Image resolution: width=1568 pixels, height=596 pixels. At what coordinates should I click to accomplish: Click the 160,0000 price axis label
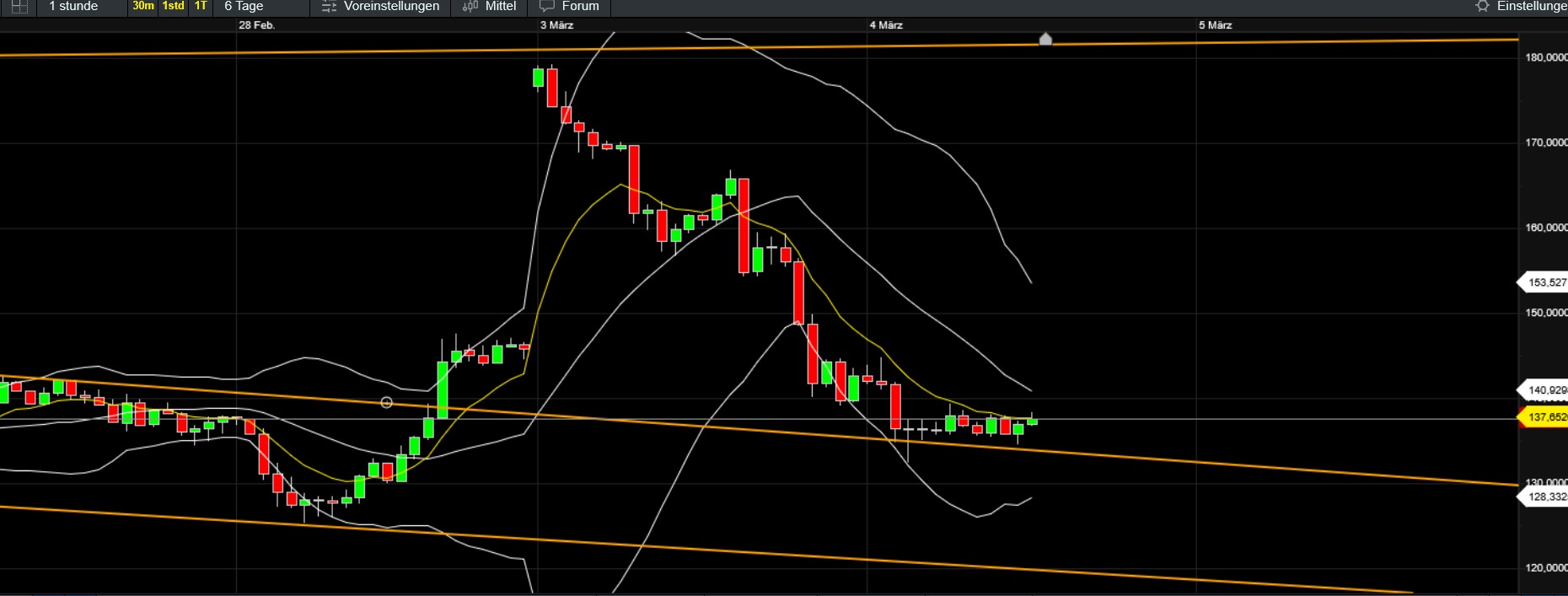pyautogui.click(x=1546, y=228)
